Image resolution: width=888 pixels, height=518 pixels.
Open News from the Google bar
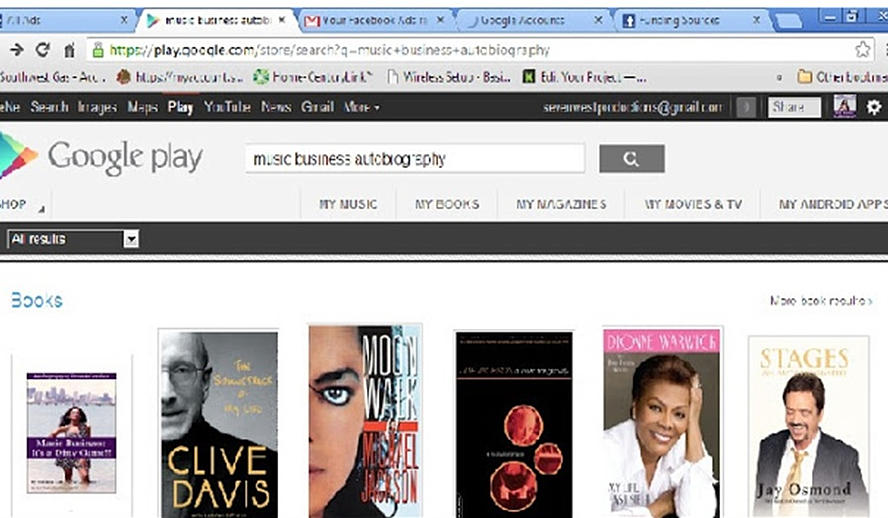(x=276, y=106)
